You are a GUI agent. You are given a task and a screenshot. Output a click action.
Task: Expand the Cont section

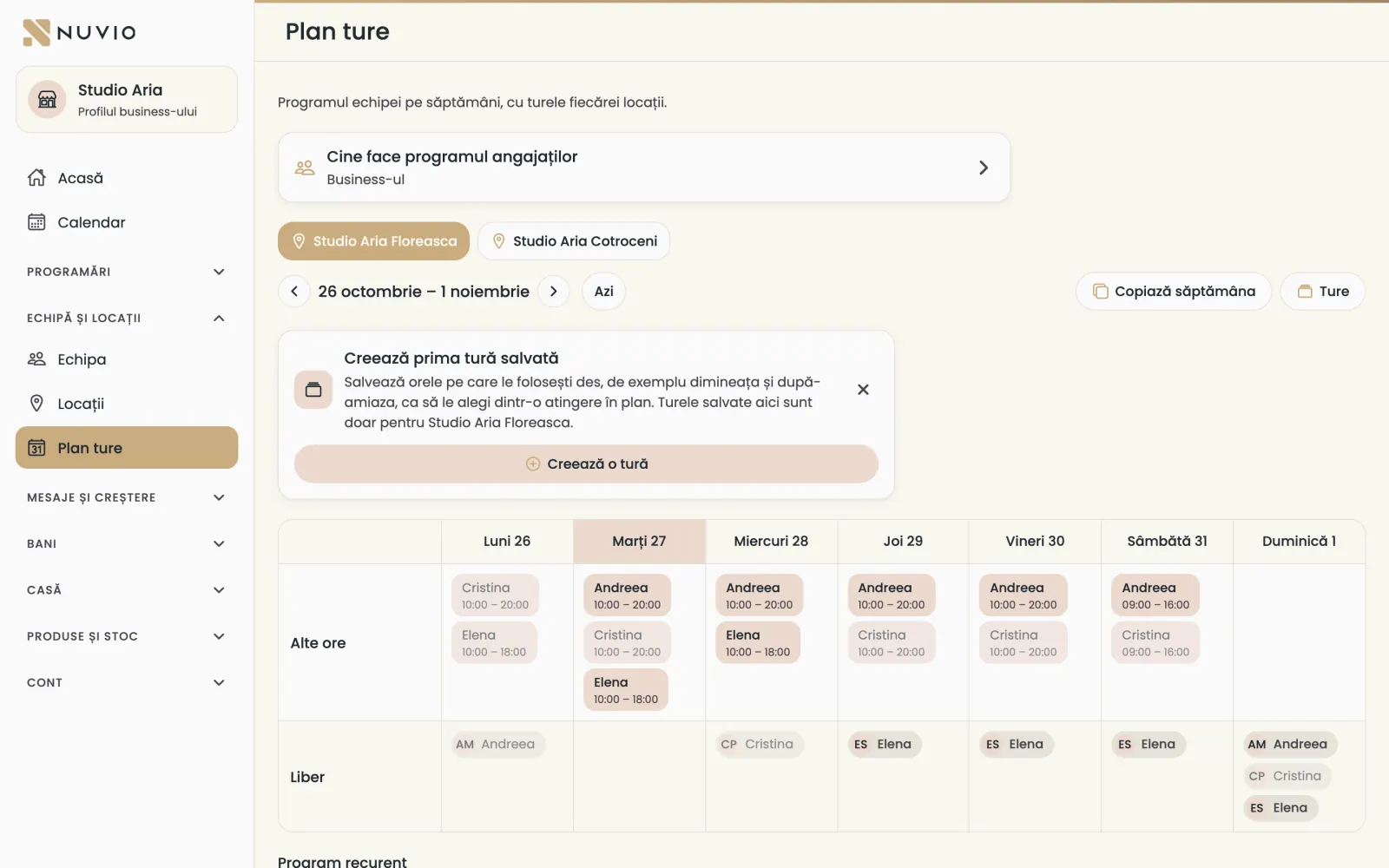click(127, 682)
